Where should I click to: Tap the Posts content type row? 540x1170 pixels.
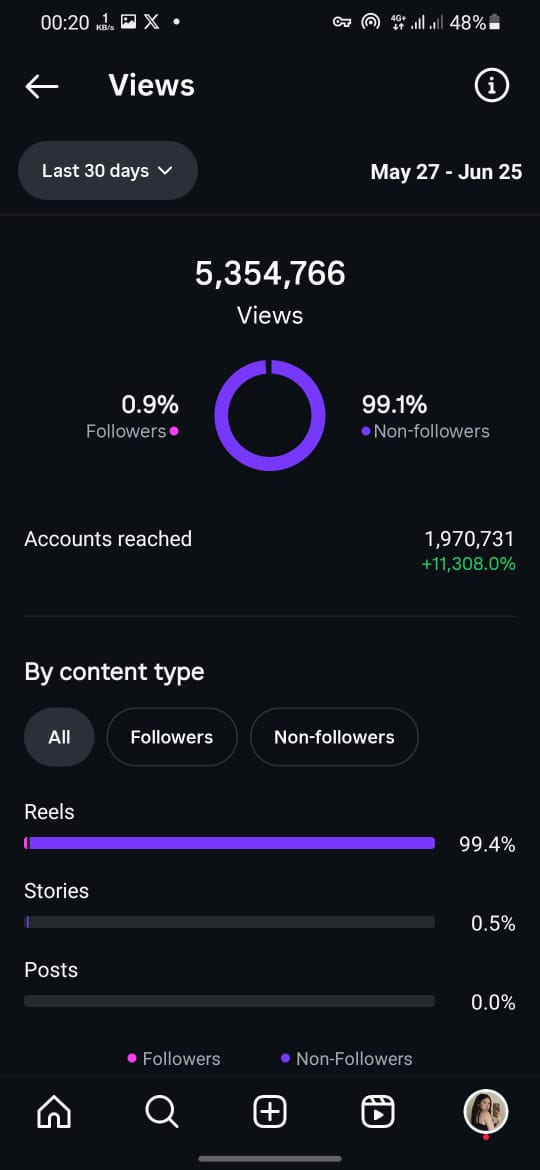(x=270, y=986)
